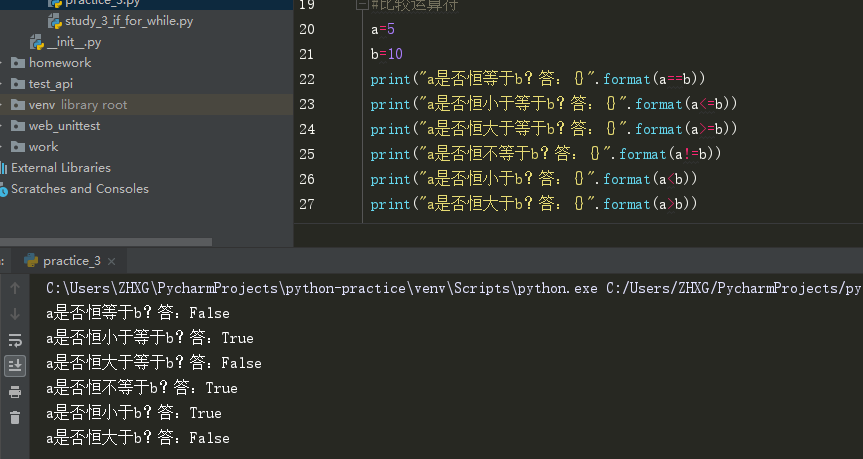Click the format(a<=b) code on line 23
863x459 pixels.
tap(686, 104)
